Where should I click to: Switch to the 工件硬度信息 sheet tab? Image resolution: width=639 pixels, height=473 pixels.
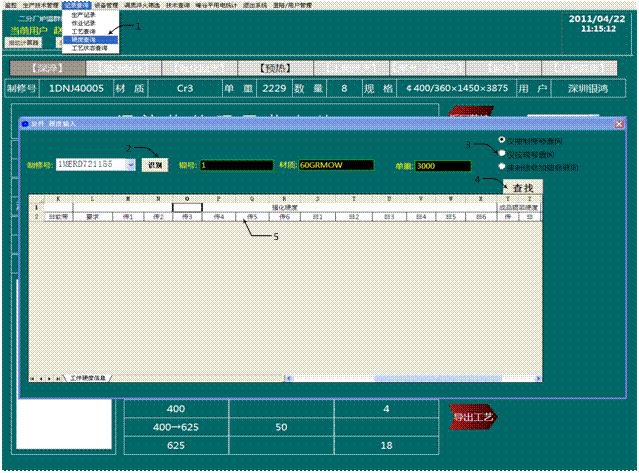click(90, 378)
